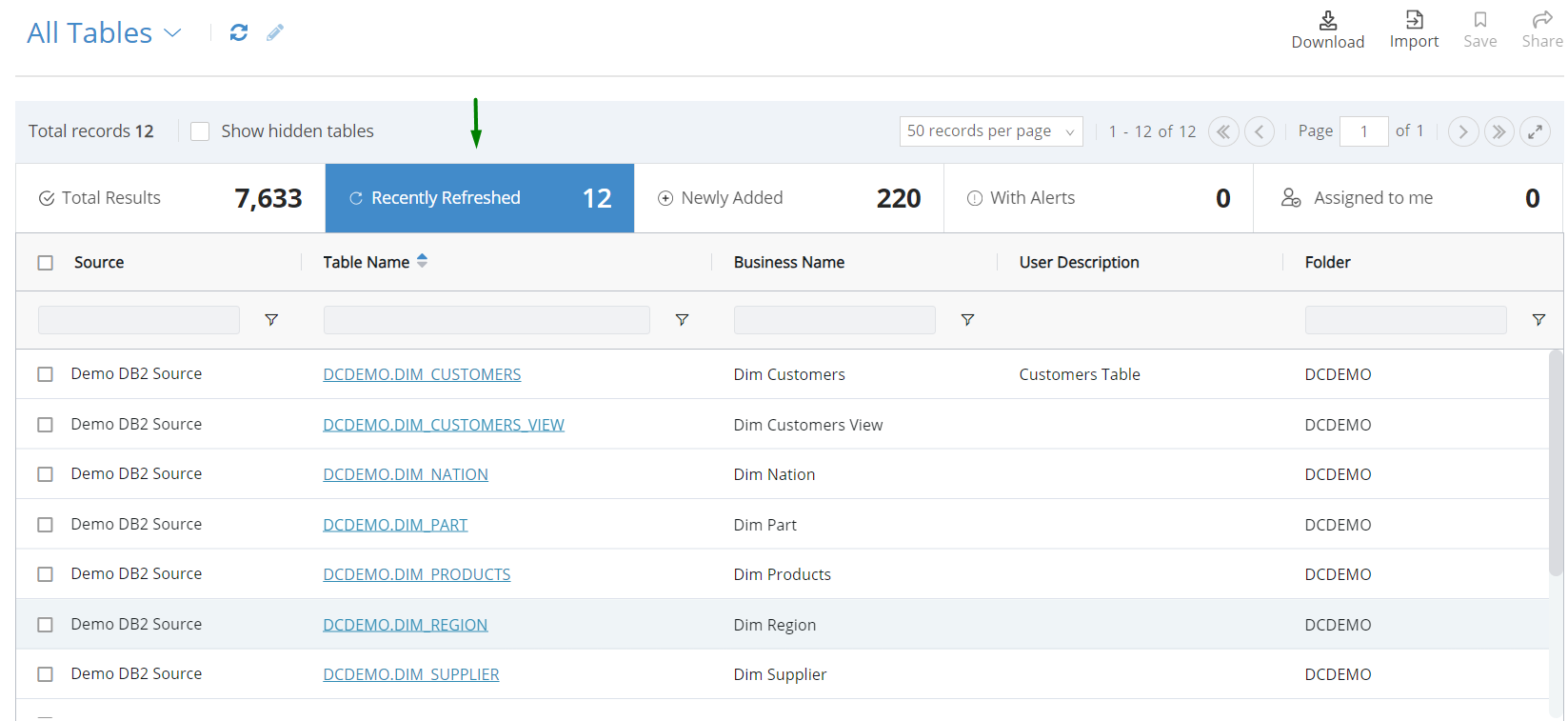The height and width of the screenshot is (721, 1568).
Task: Switch to the Newly Added tab
Action: click(x=789, y=198)
